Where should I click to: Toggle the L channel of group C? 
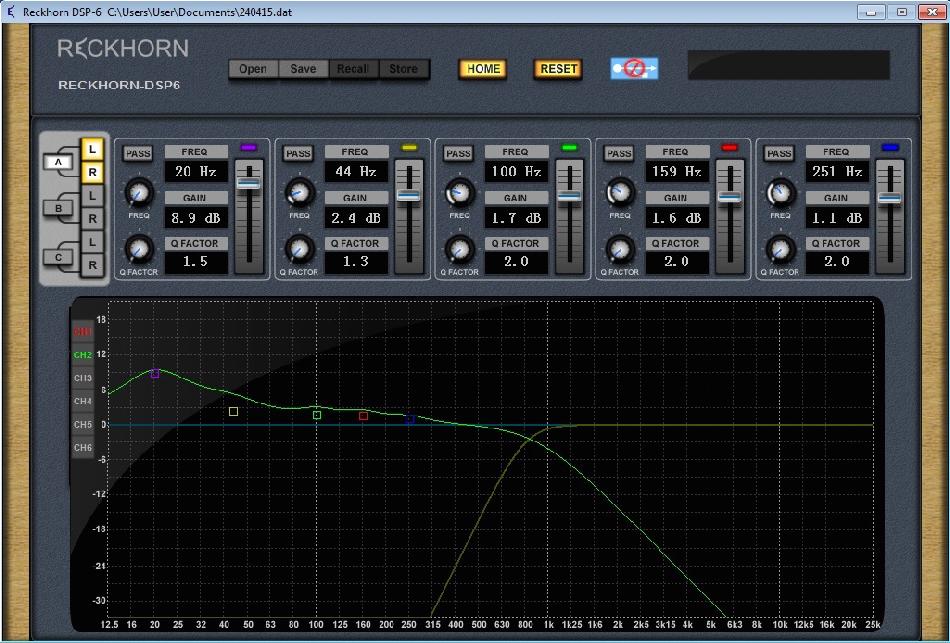[x=92, y=242]
